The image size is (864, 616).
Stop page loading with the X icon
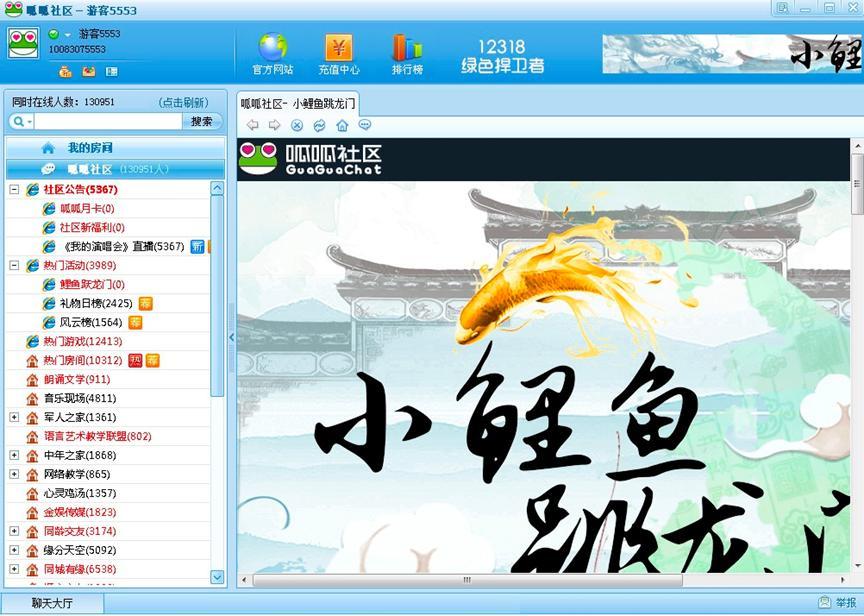296,124
